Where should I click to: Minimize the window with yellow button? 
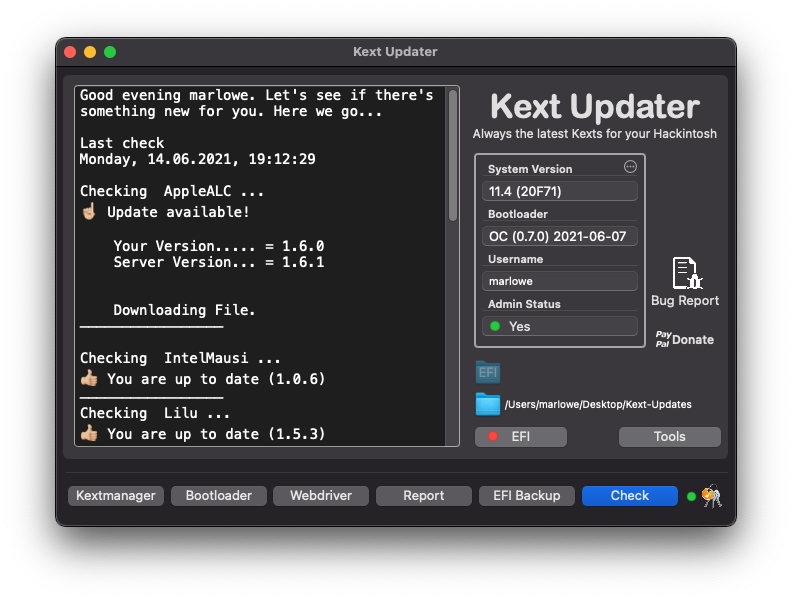90,52
